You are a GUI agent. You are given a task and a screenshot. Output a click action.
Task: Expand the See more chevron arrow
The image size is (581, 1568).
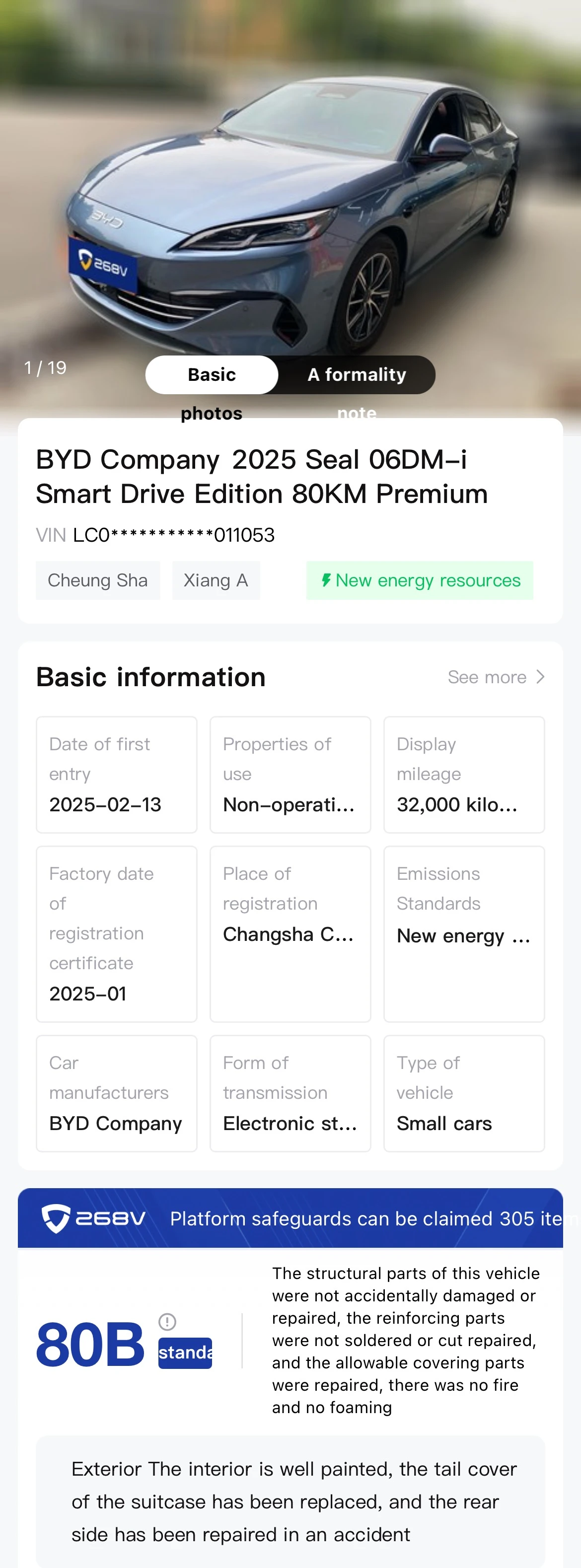point(540,677)
